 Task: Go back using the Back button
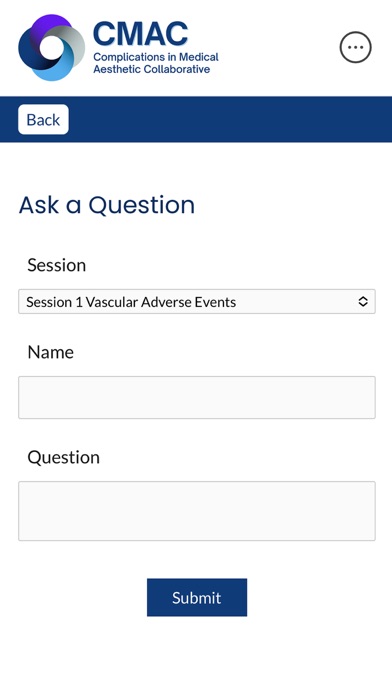pos(43,119)
